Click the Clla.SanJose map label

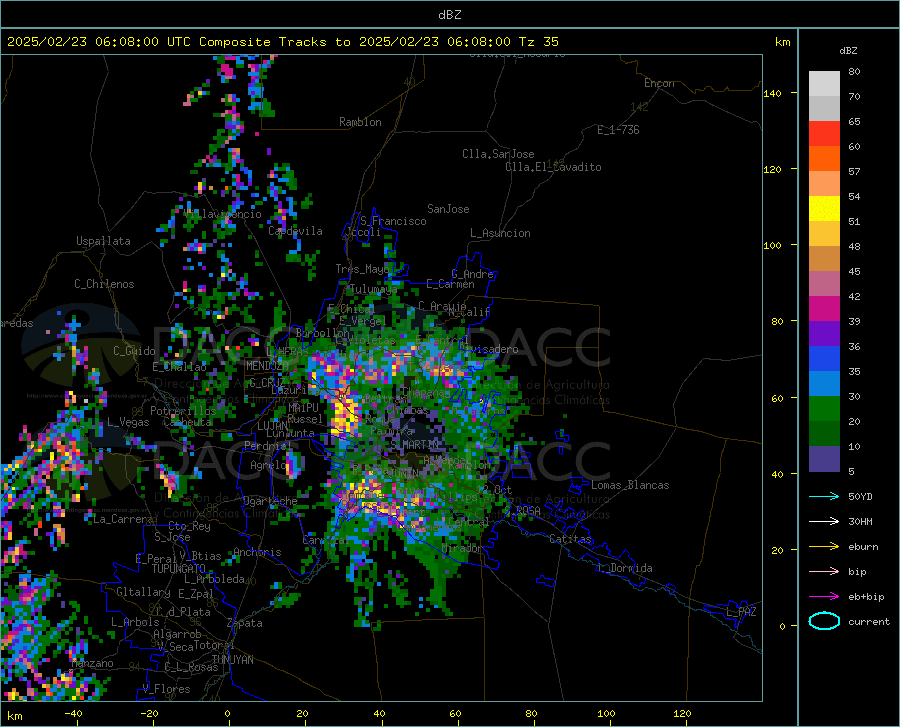[498, 154]
